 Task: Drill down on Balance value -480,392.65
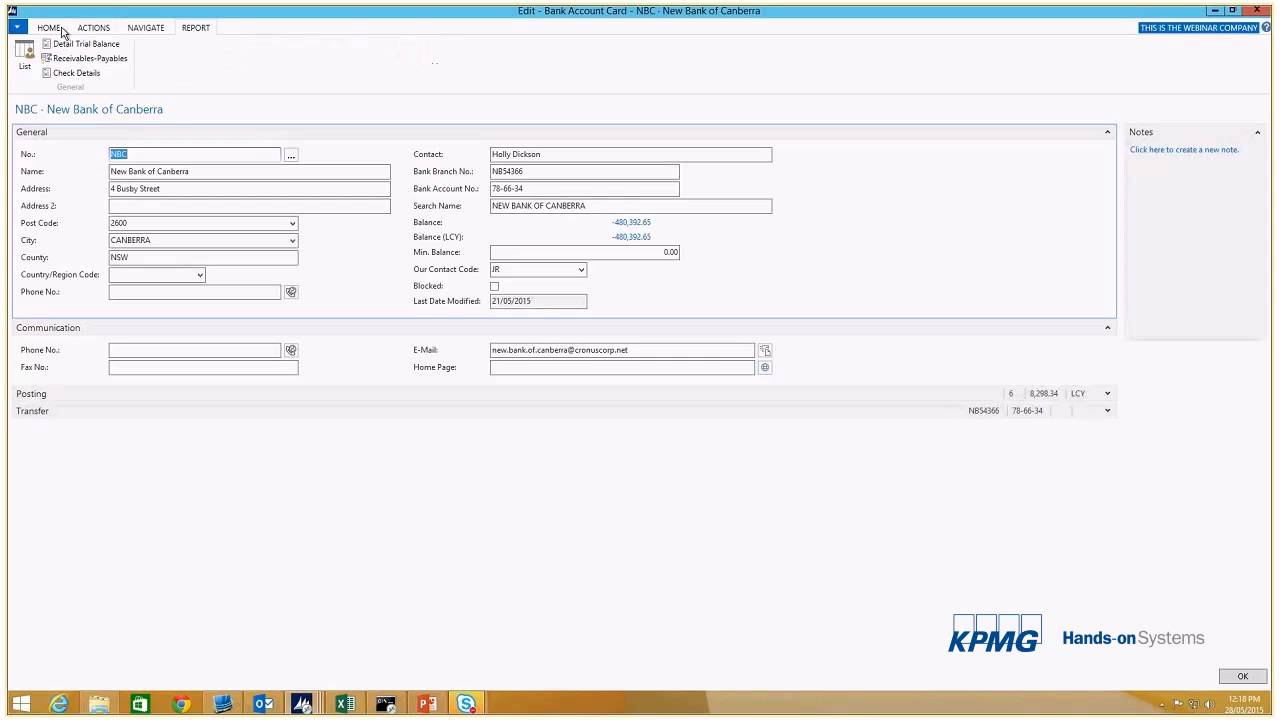point(632,222)
